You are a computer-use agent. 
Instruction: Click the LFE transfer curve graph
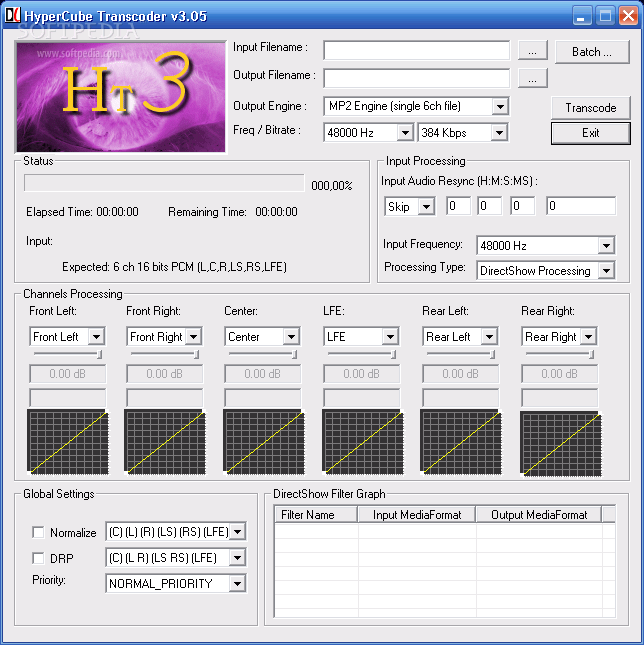point(362,442)
